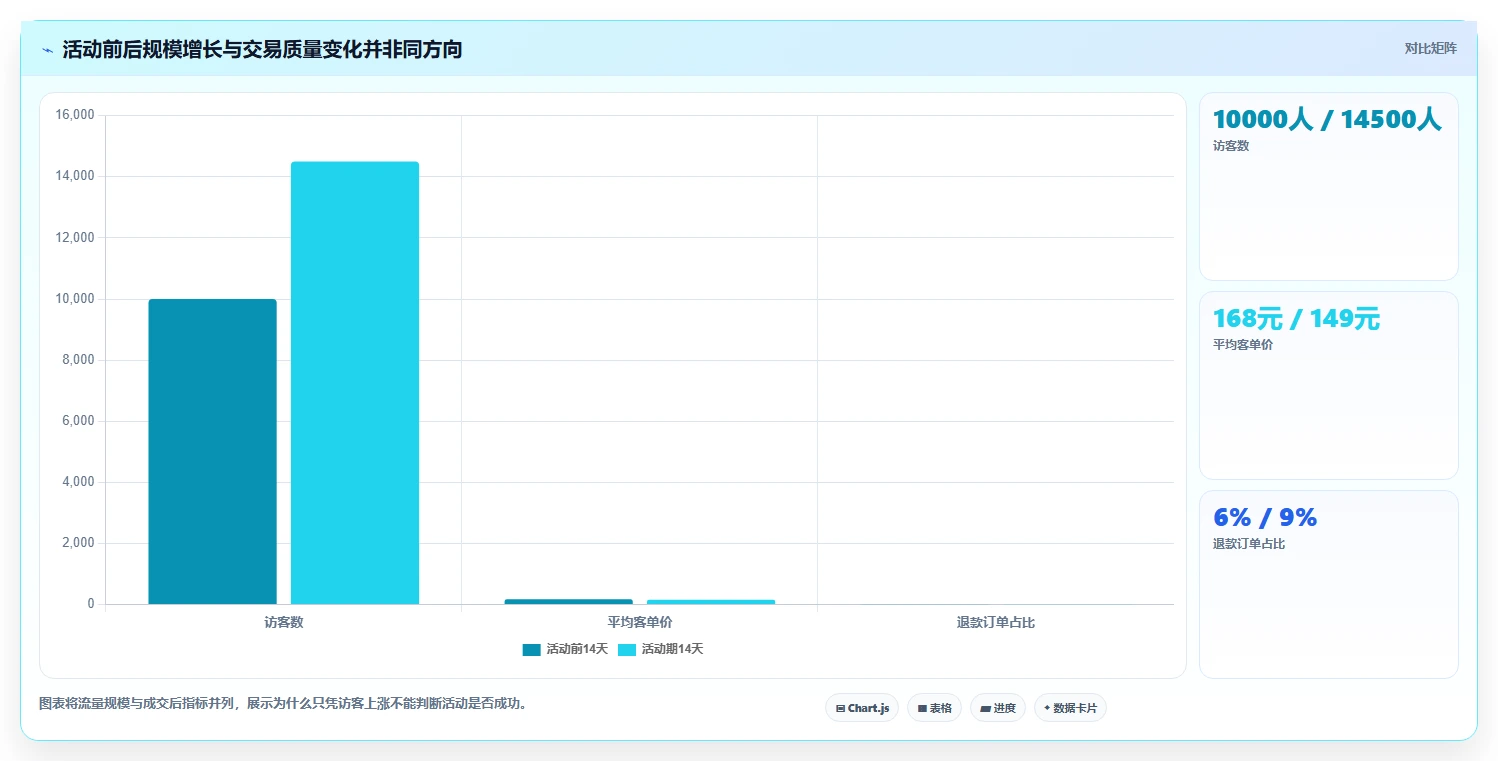
Task: Click the 6,000 y-axis tick label
Action: pyautogui.click(x=77, y=421)
